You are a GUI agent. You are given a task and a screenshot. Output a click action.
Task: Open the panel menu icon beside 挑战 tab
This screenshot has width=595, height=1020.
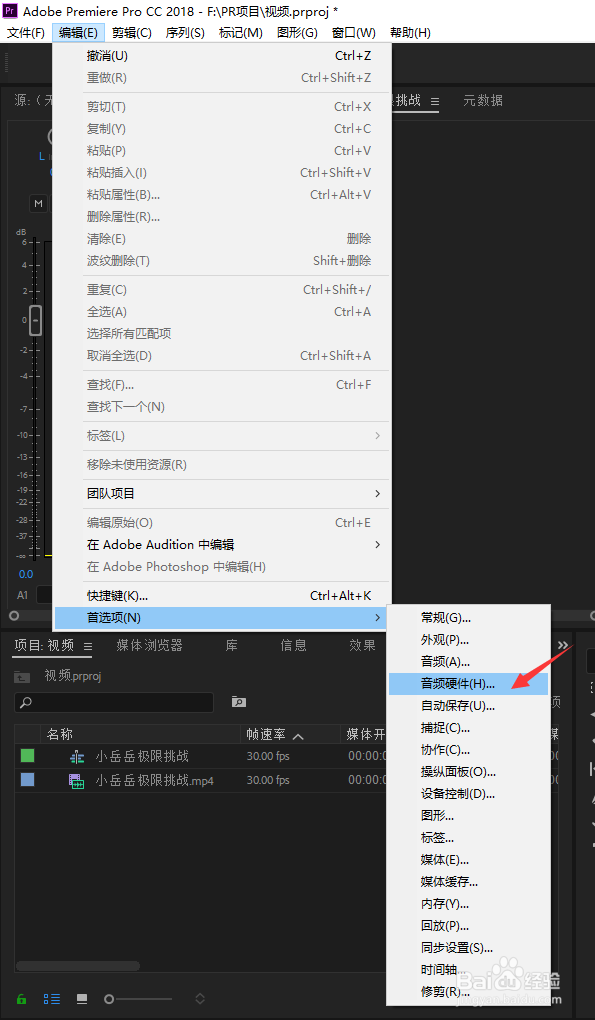coord(435,101)
